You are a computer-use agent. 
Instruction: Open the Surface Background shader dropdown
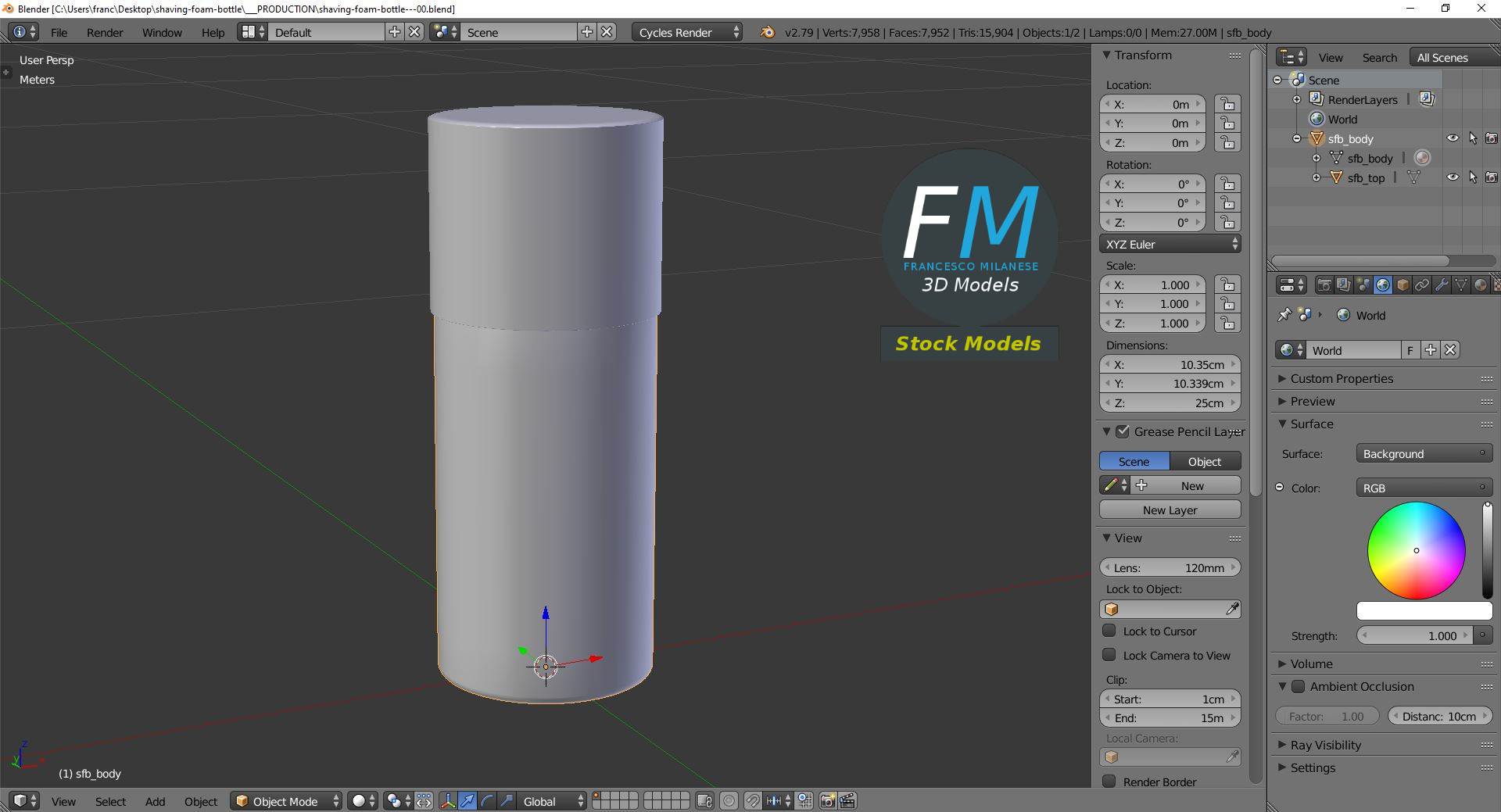click(1424, 453)
